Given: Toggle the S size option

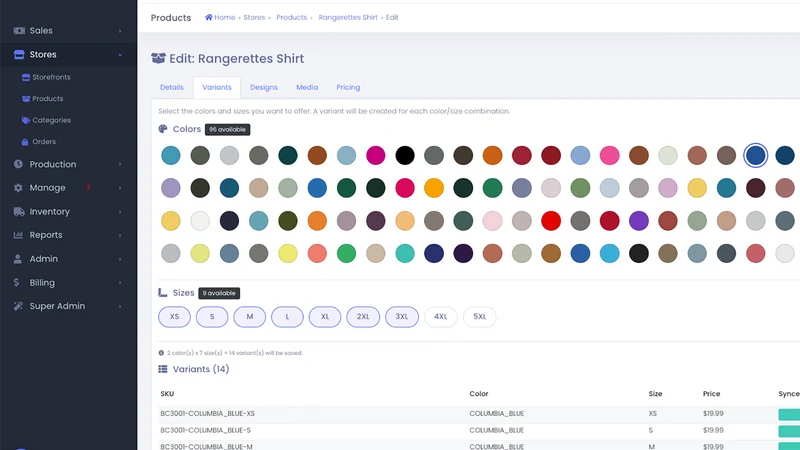Looking at the screenshot, I should click(212, 317).
